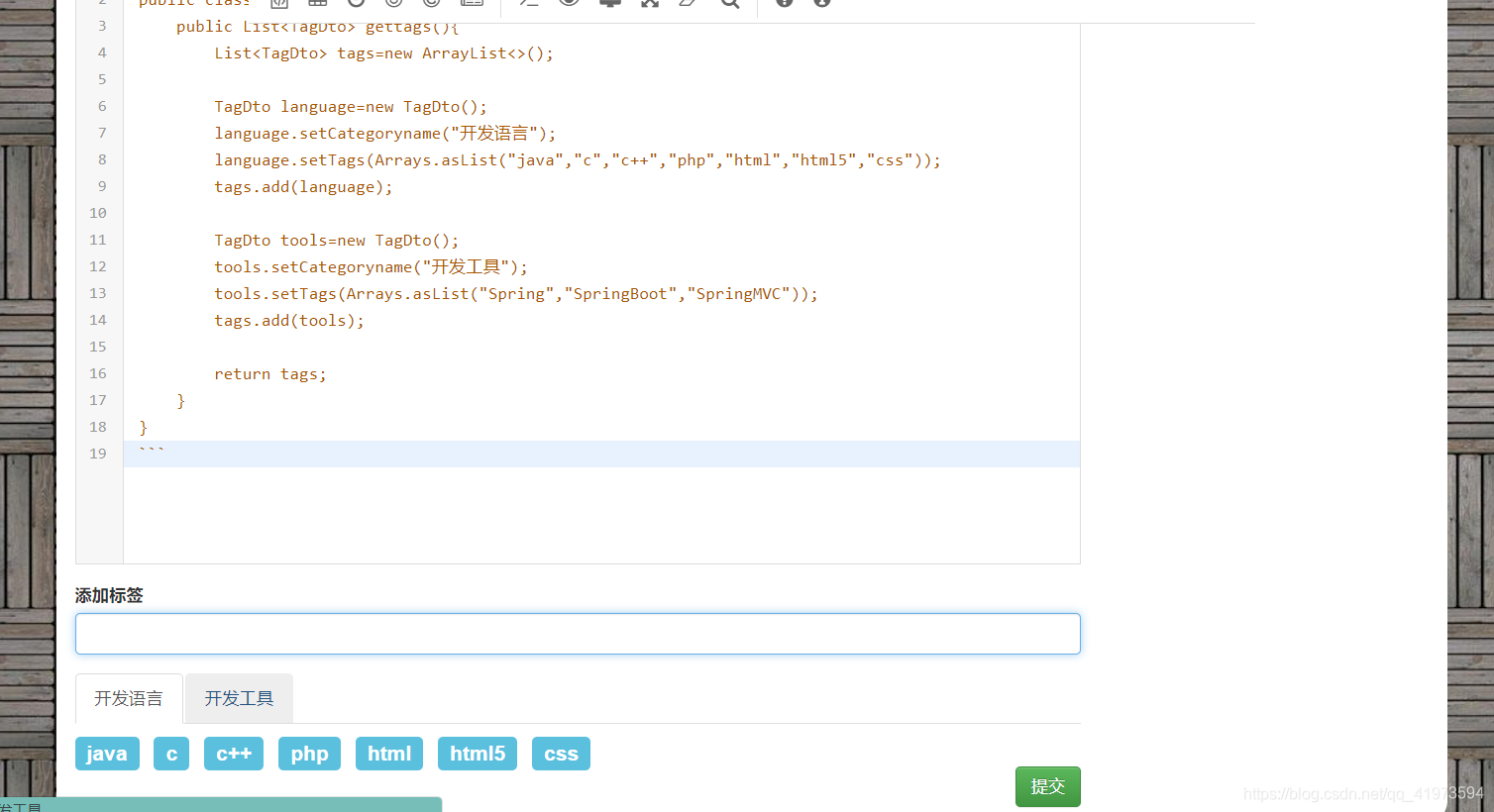Place cursor on 'TagDto tools=new TagDto();'

(337, 241)
